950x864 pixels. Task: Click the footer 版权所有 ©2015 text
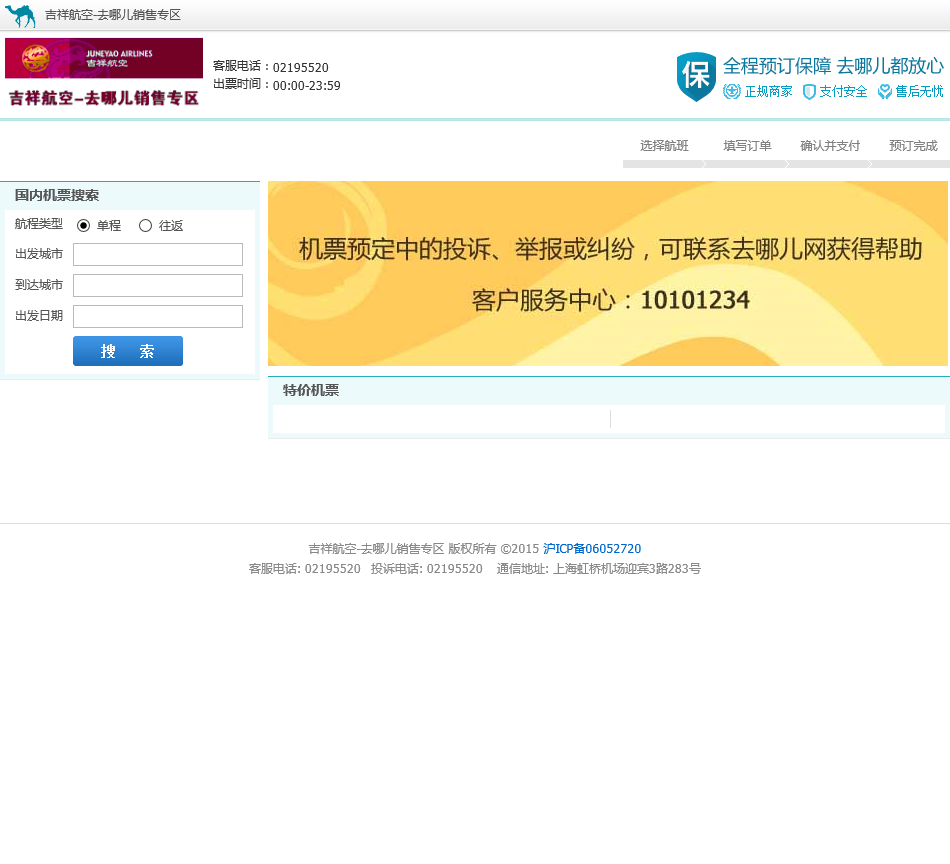point(493,549)
